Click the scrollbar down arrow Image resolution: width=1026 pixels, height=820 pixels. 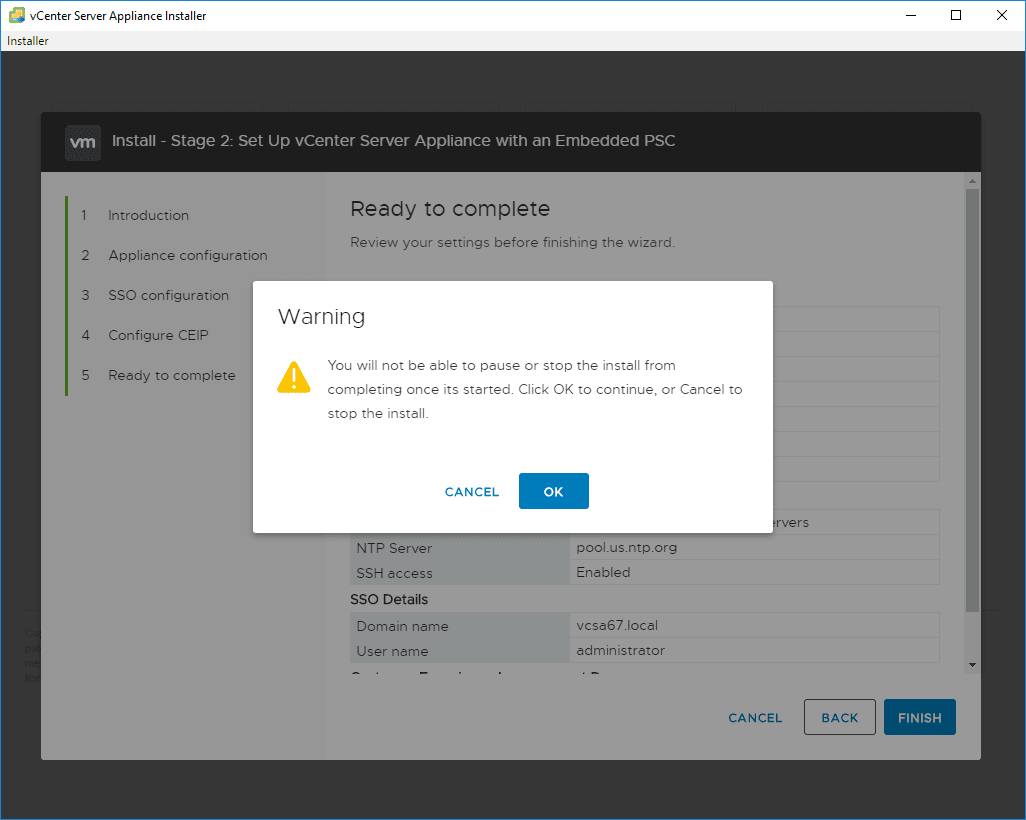[972, 665]
